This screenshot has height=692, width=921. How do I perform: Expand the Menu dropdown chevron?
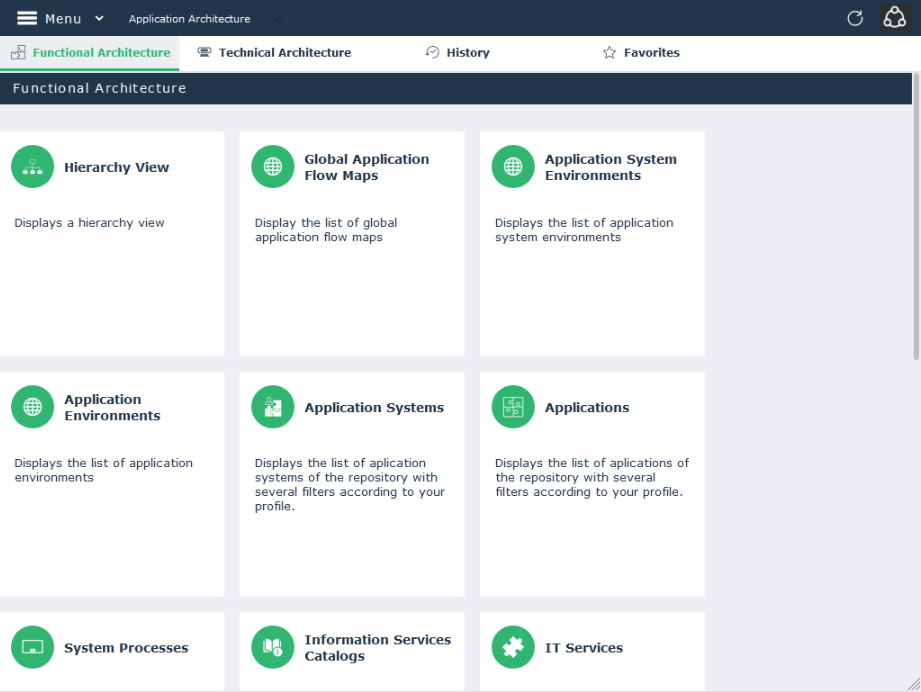[x=99, y=19]
